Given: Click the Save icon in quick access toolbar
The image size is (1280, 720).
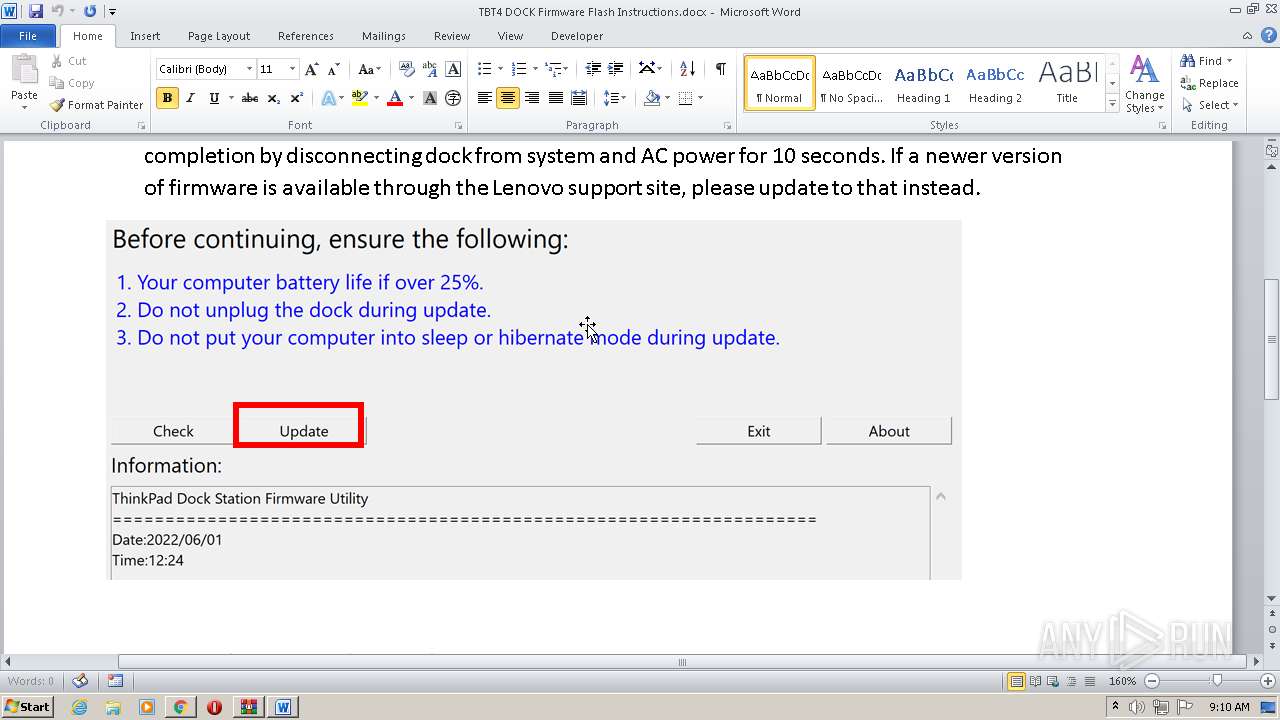Looking at the screenshot, I should pyautogui.click(x=36, y=11).
